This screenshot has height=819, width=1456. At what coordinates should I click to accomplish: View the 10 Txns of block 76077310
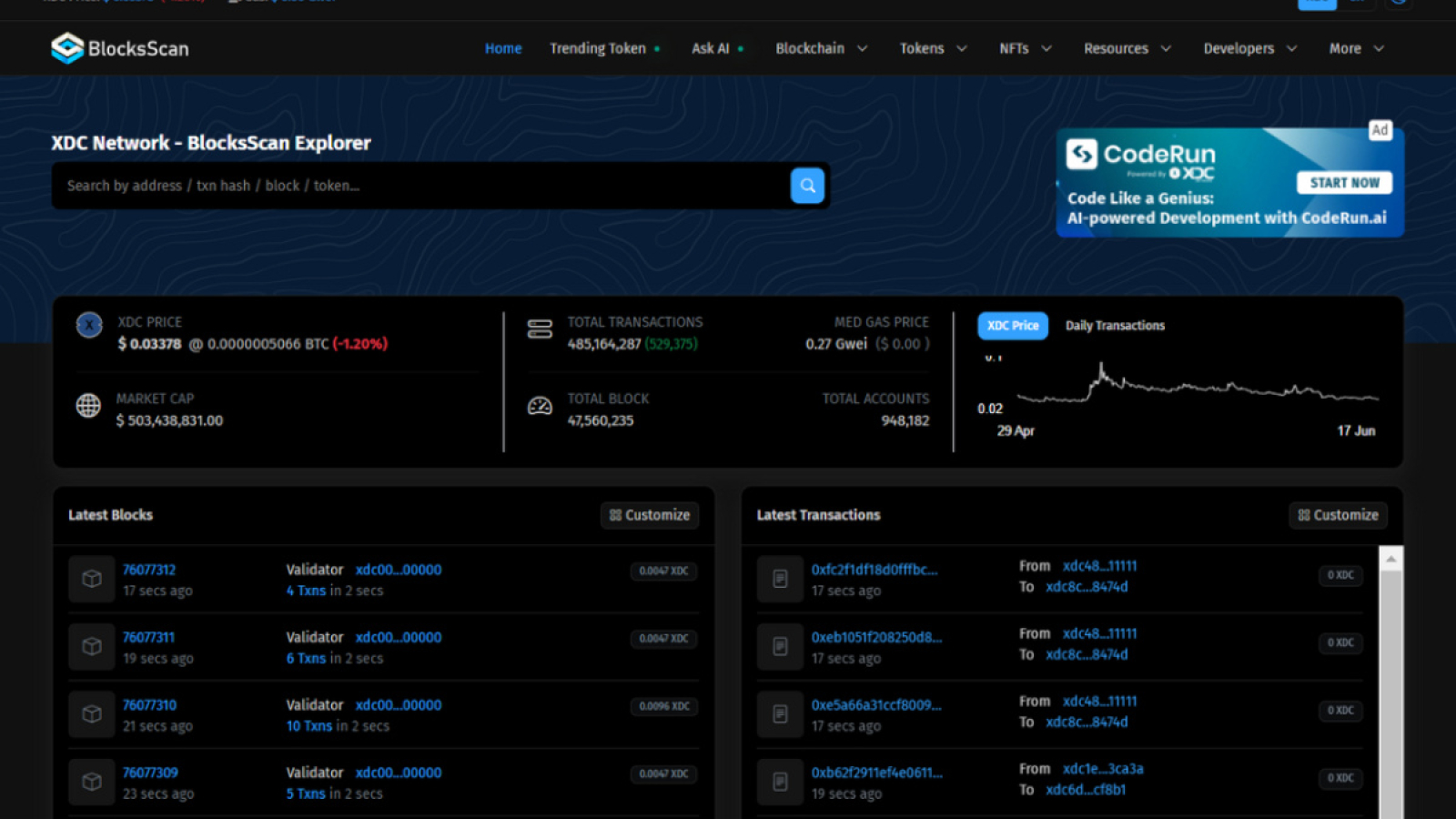click(x=309, y=726)
